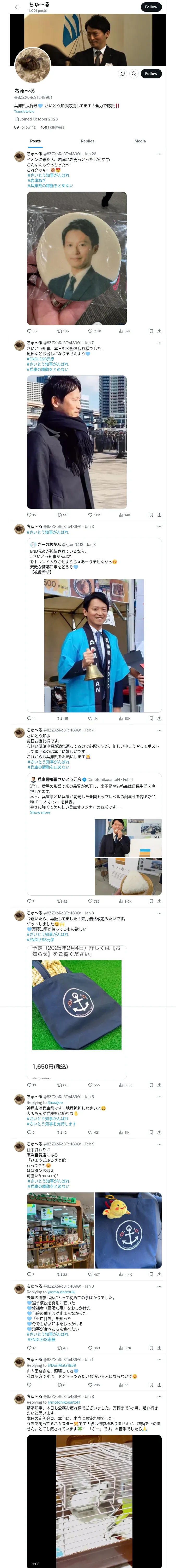Image resolution: width=176 pixels, height=1568 pixels.
Task: Open the 160 Followers list
Action: click(x=52, y=127)
